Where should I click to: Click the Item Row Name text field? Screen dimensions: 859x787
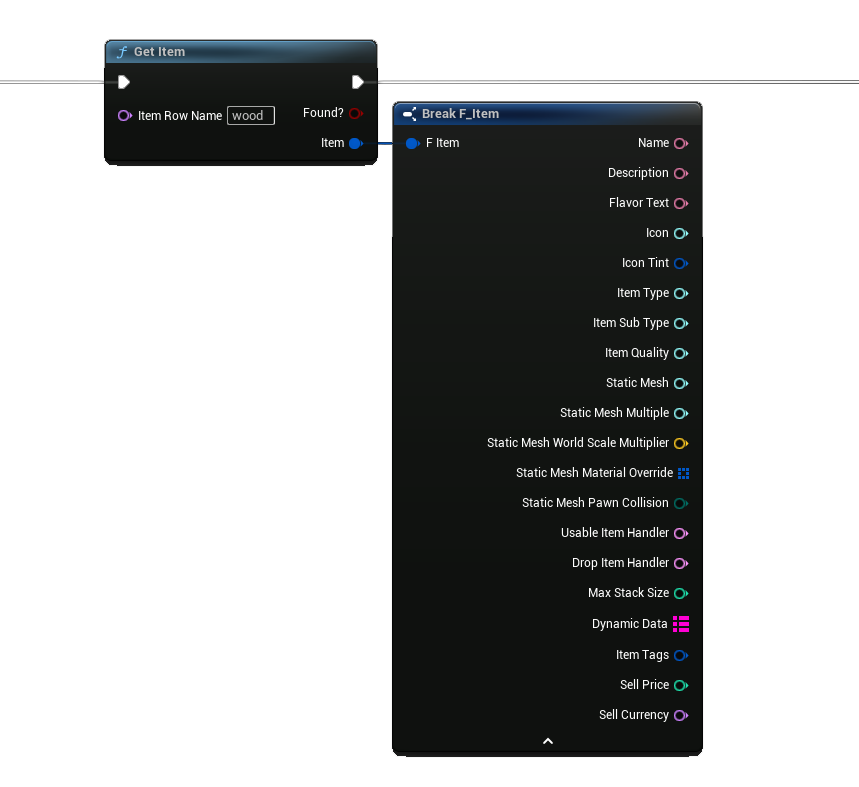click(x=250, y=115)
